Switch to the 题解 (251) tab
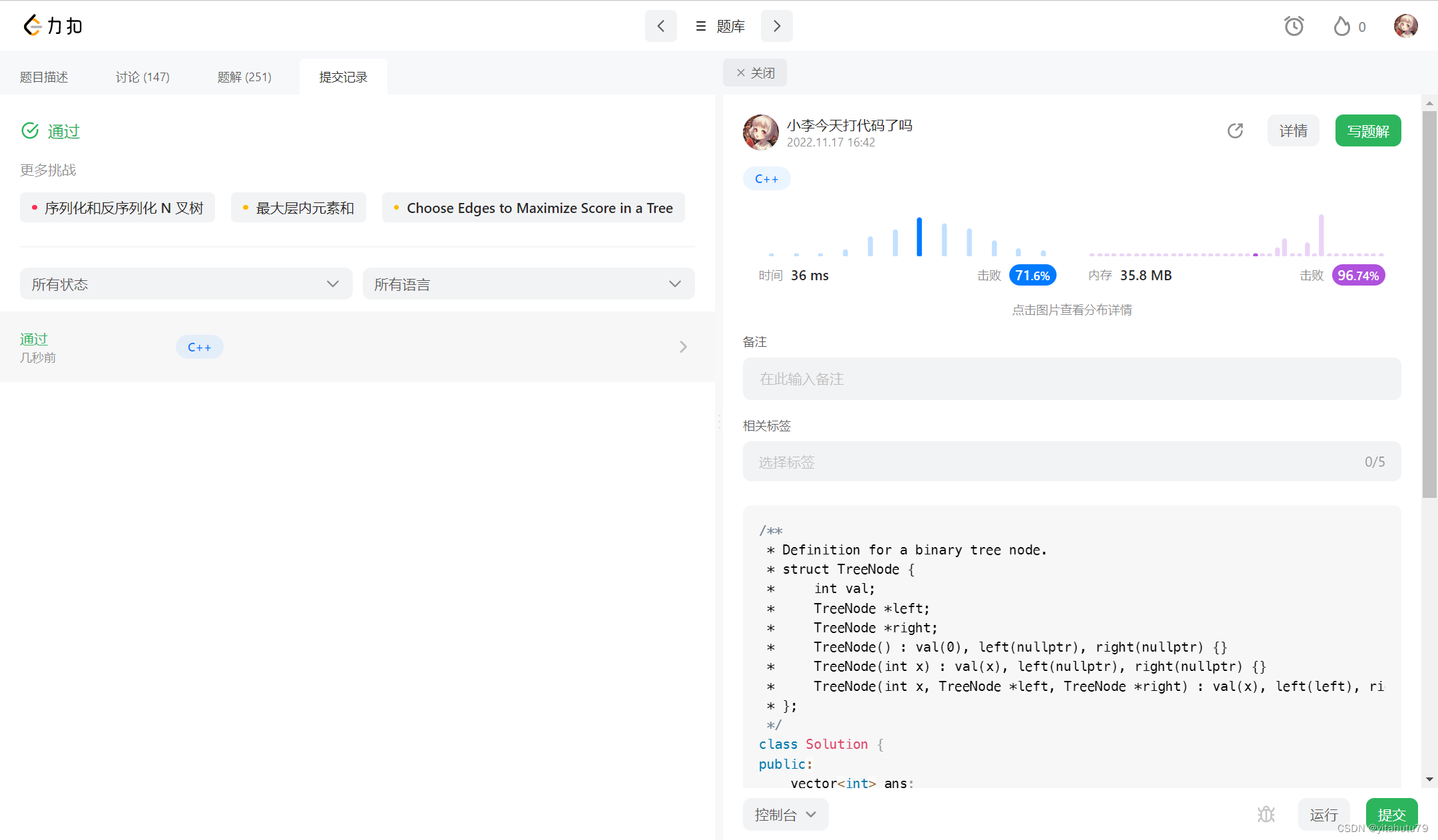 click(244, 77)
